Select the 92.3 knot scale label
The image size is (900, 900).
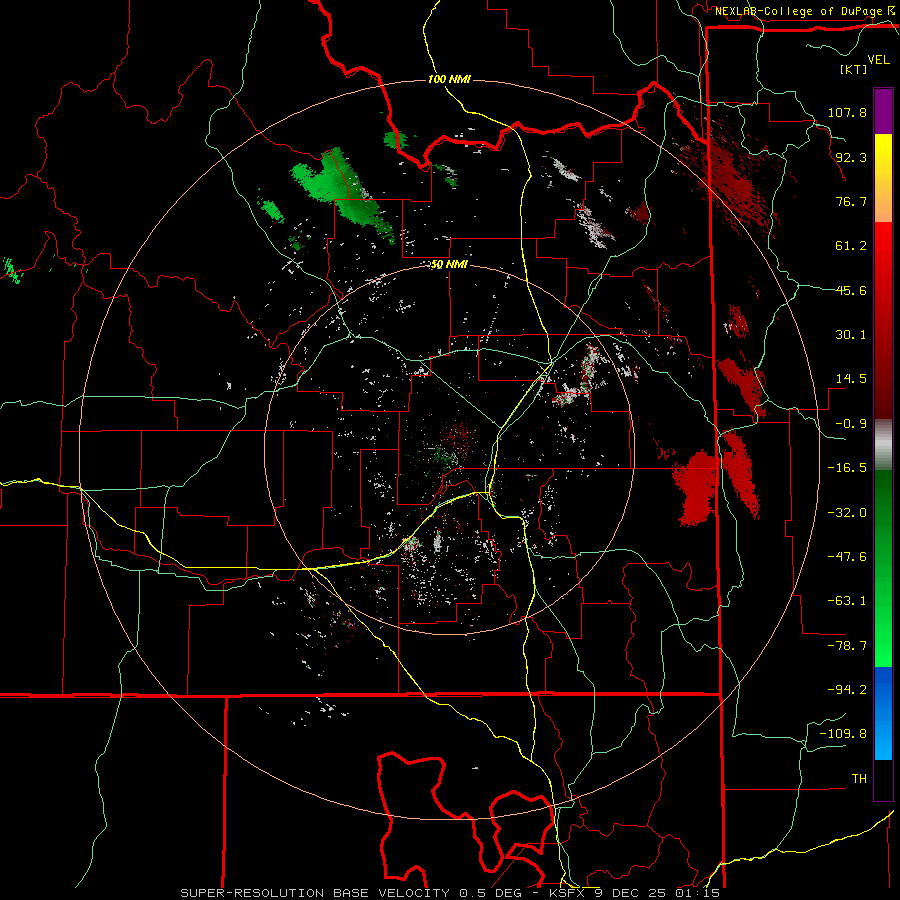(x=851, y=157)
